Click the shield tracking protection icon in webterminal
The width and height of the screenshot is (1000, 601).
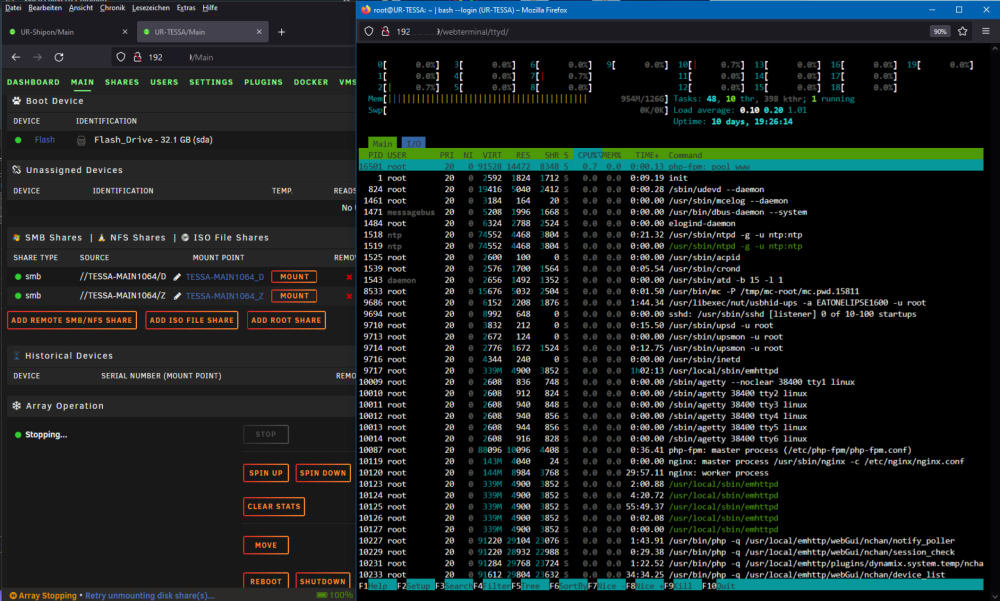coord(369,31)
